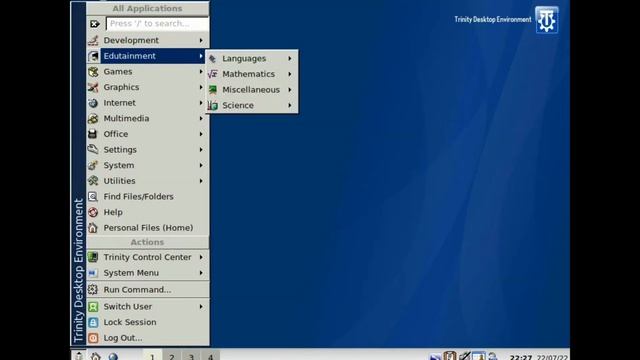Choose Lock Session
The image size is (640, 360).
[147, 322]
